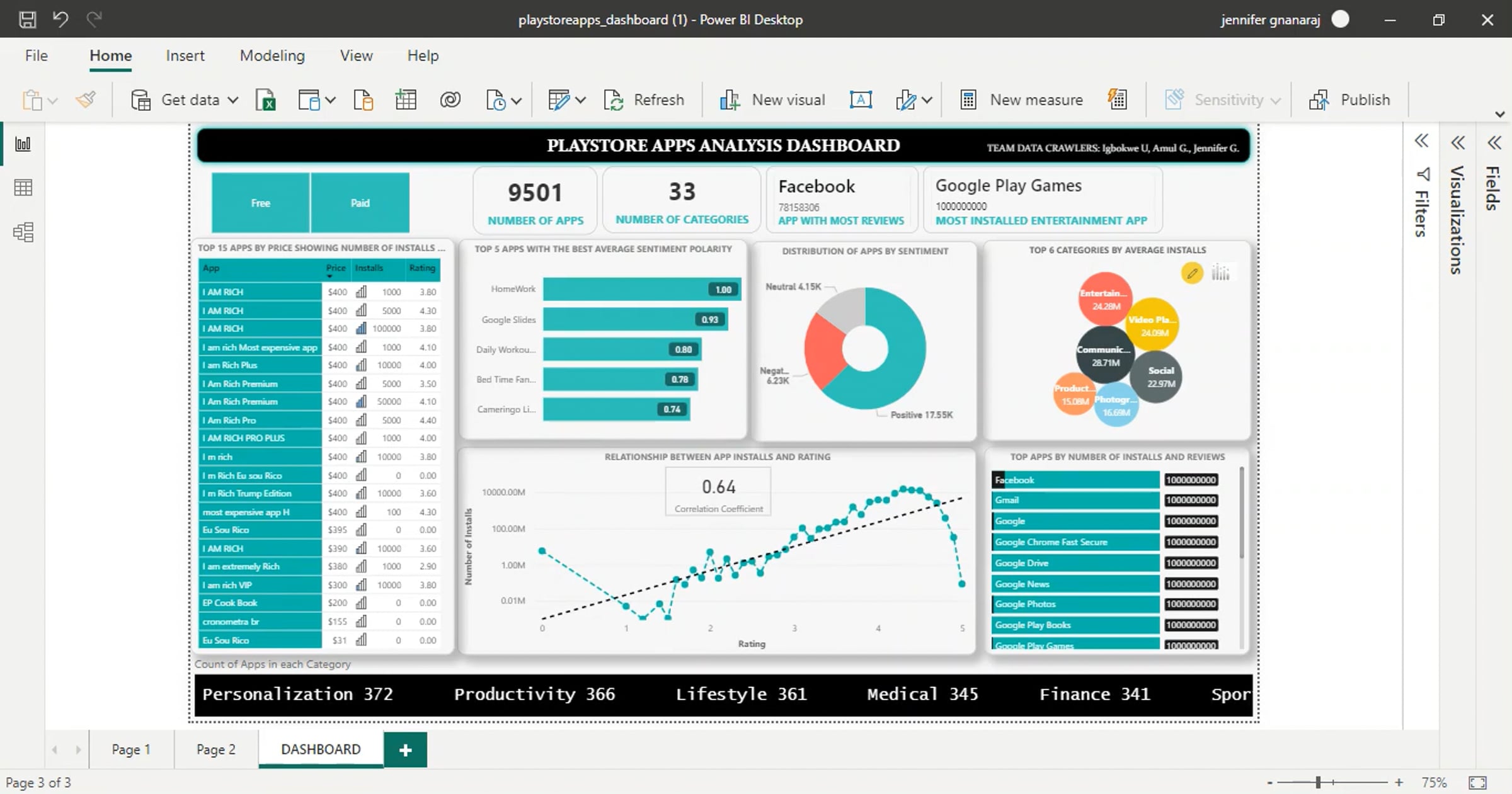Switch to the Page 1 tab
The height and width of the screenshot is (794, 1512).
point(131,749)
